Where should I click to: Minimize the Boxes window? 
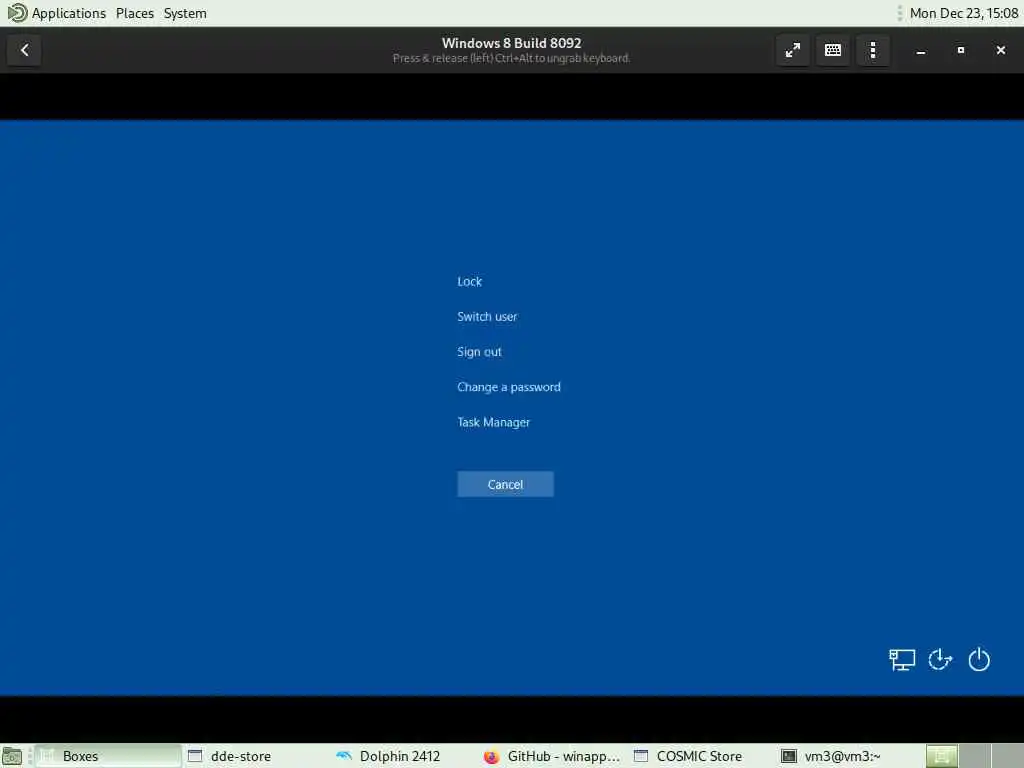click(921, 50)
